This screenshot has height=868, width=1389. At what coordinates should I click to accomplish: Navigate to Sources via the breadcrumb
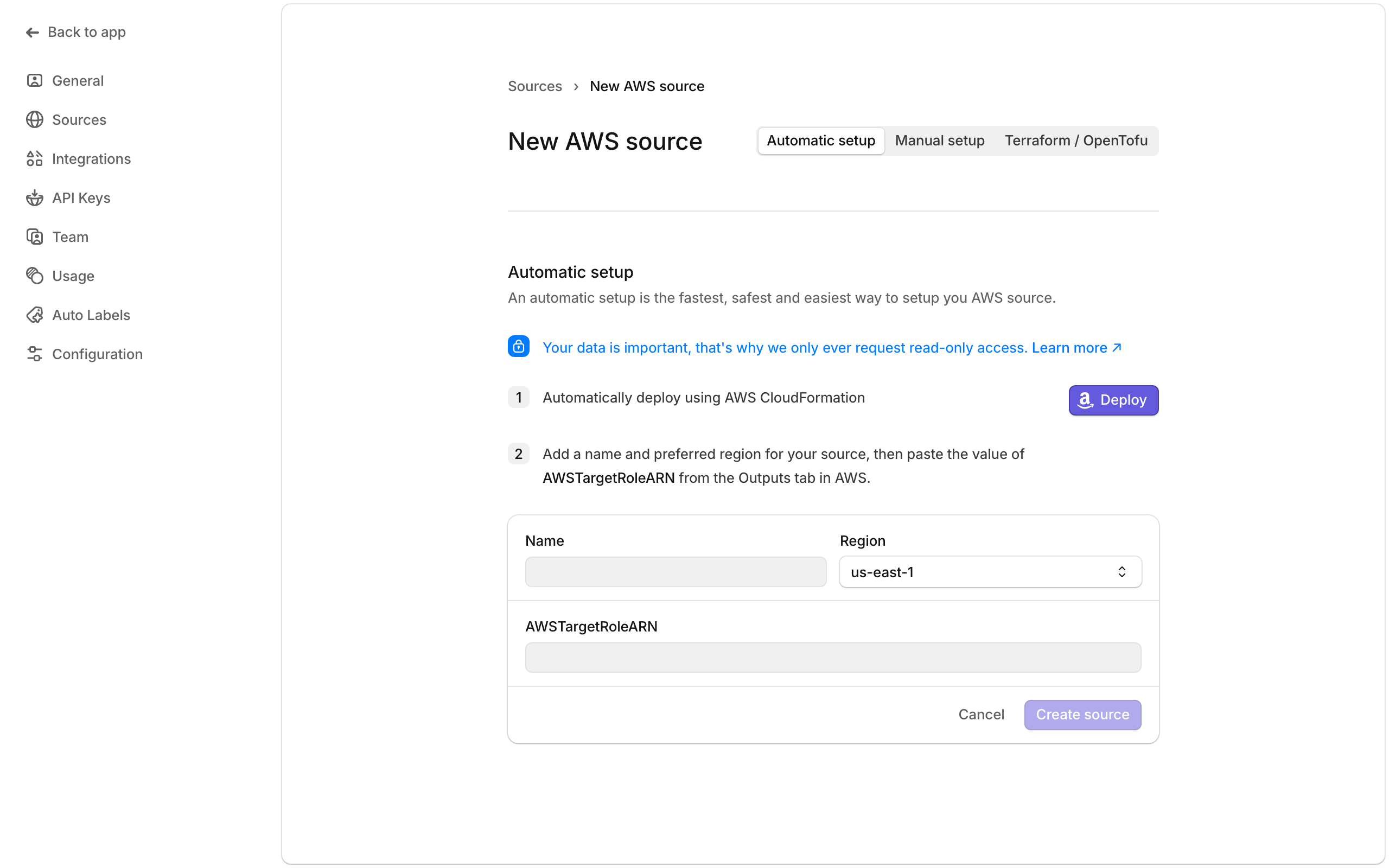click(534, 86)
